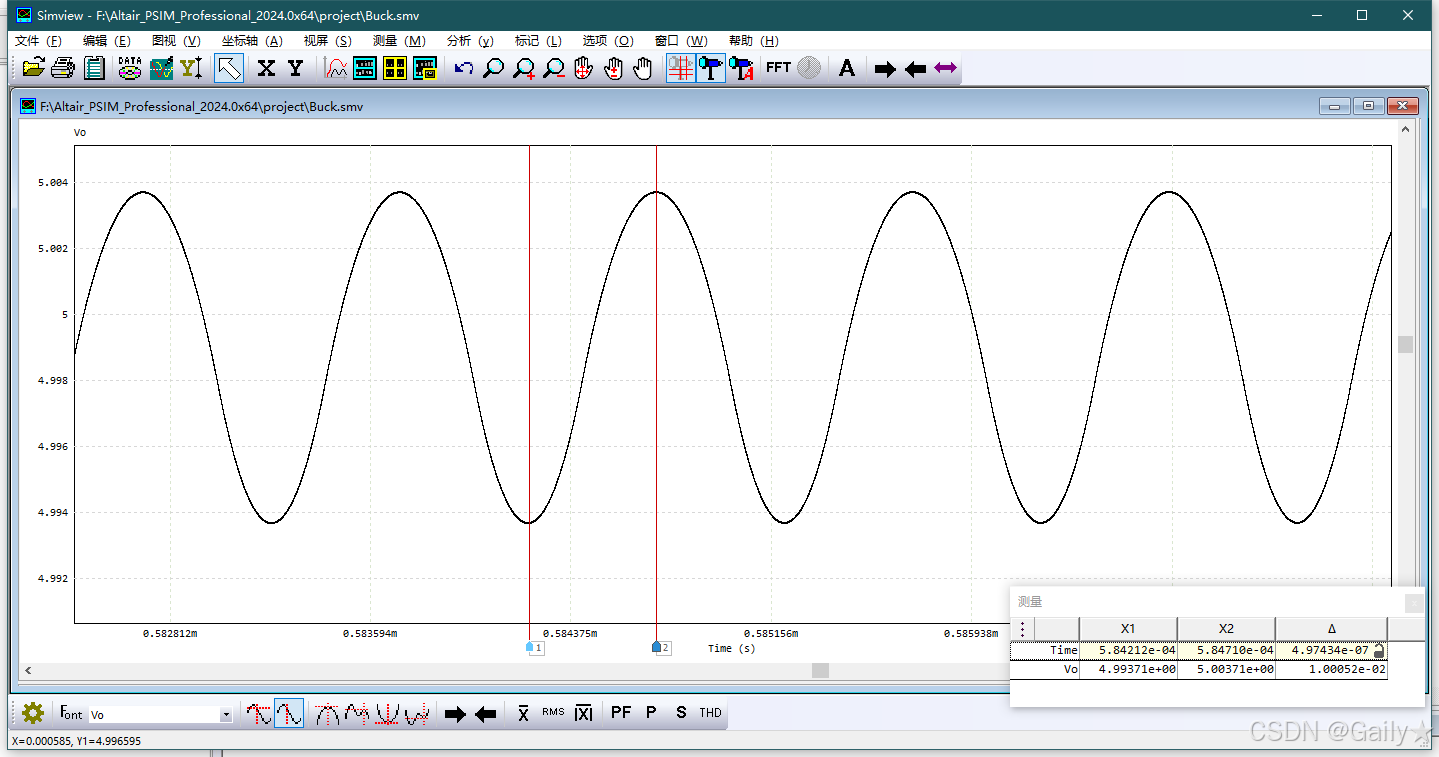
Task: Toggle the lock icon in Δ Time cell
Action: pos(1379,650)
